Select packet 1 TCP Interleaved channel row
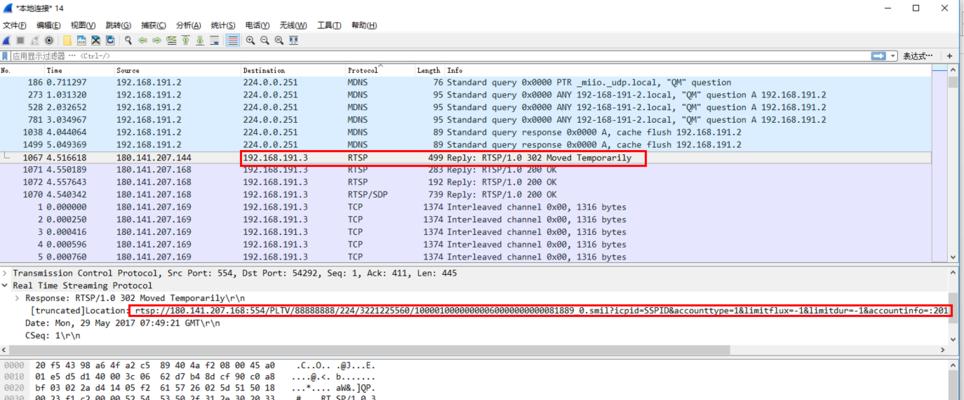Viewport: 964px width, 400px height. (465, 207)
